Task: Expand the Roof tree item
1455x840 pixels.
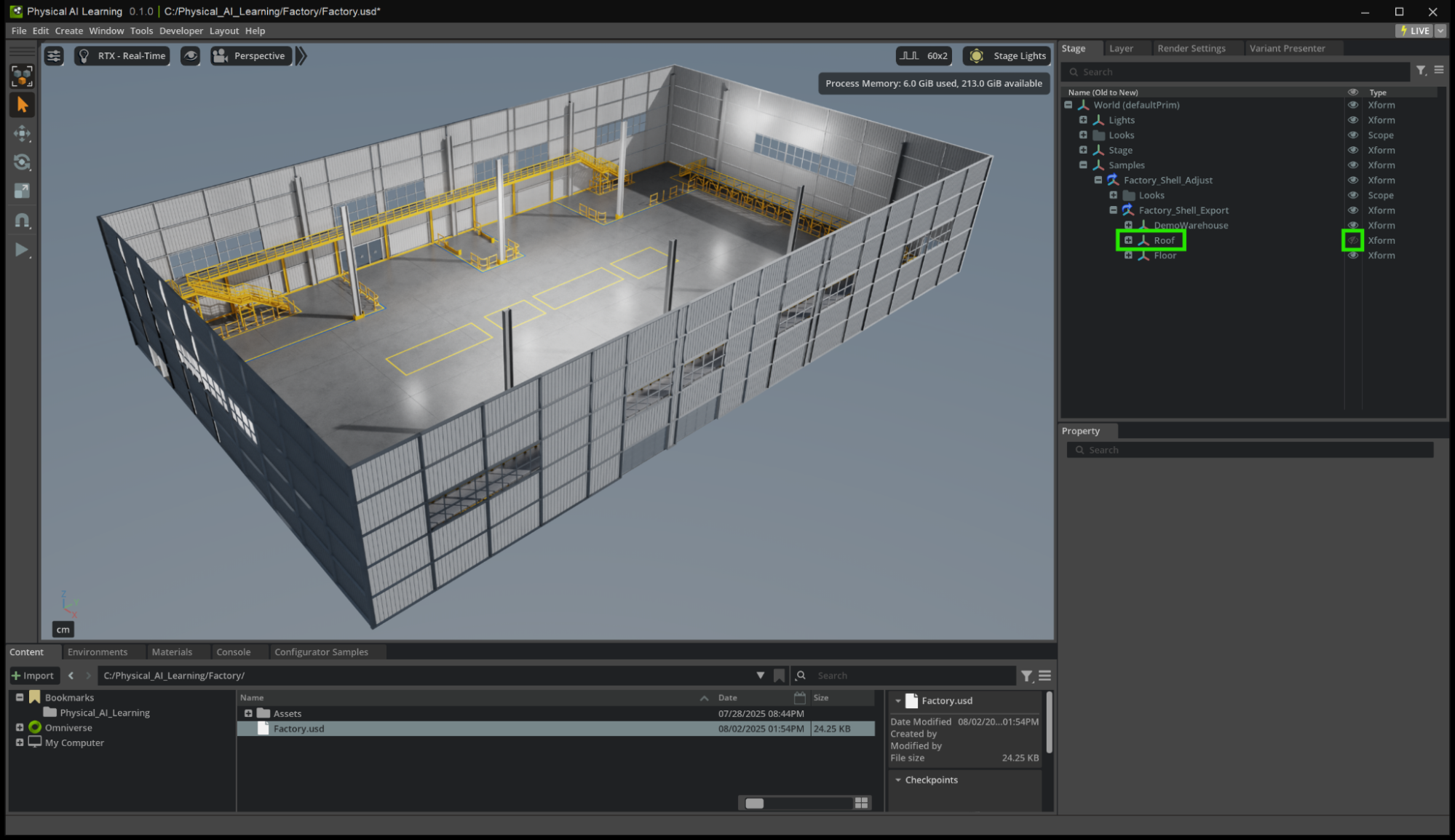Action: point(1128,240)
